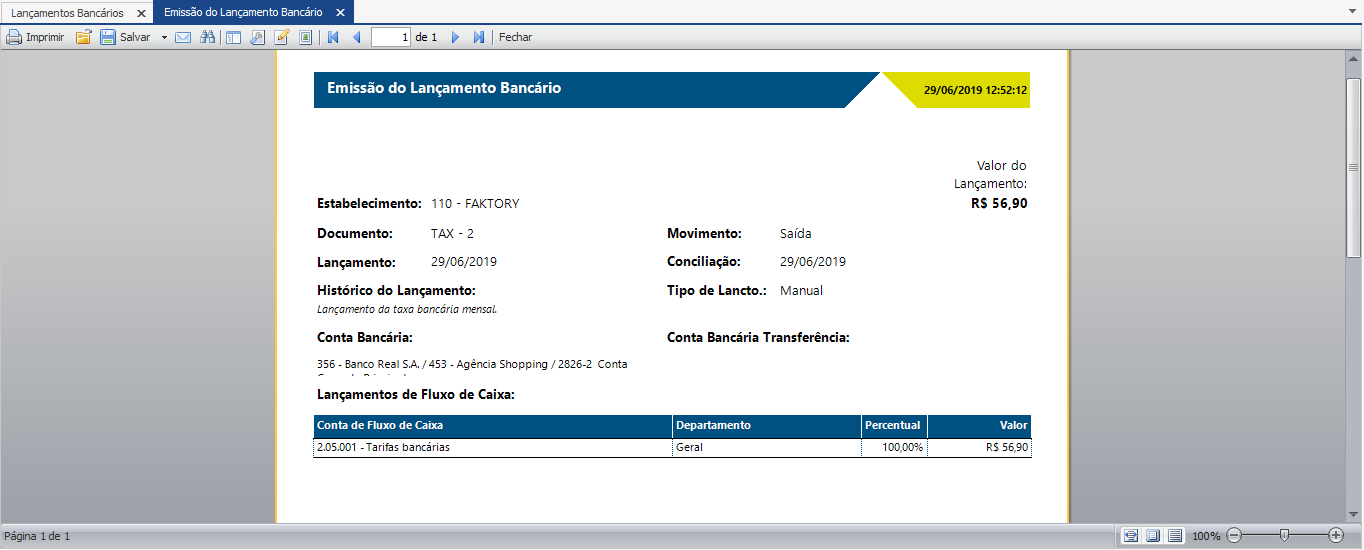Enable page width view mode
This screenshot has width=1364, height=550.
pos(1131,536)
